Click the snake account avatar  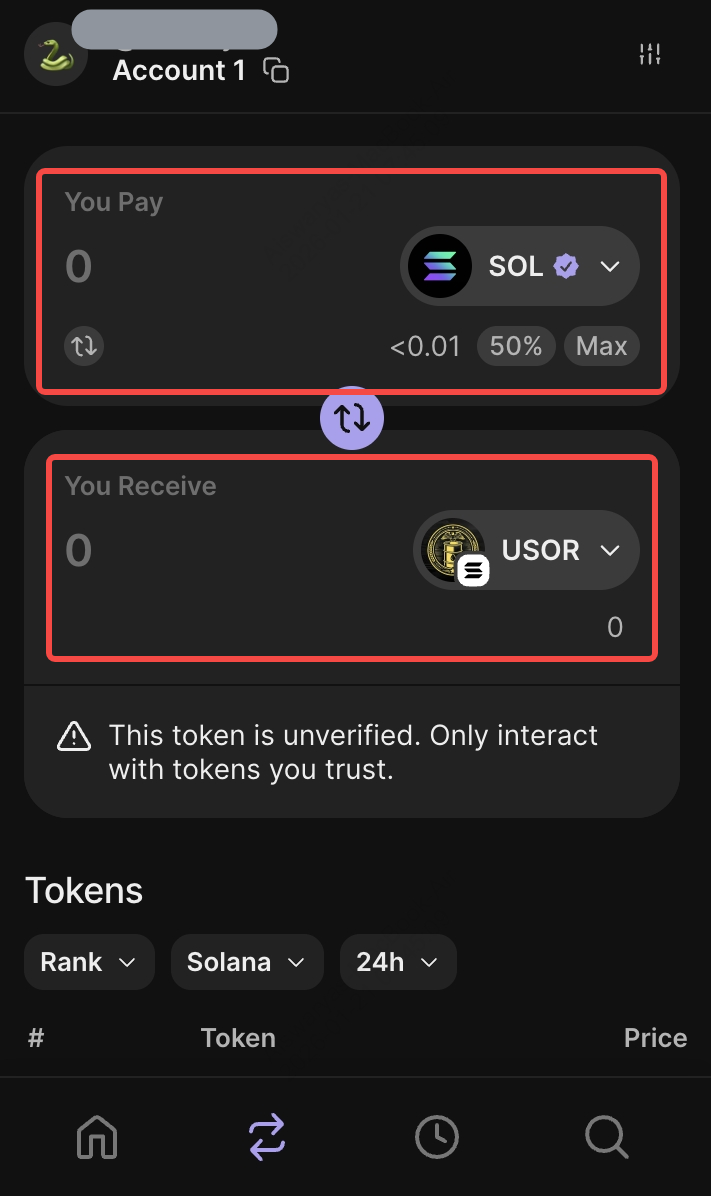[x=56, y=54]
